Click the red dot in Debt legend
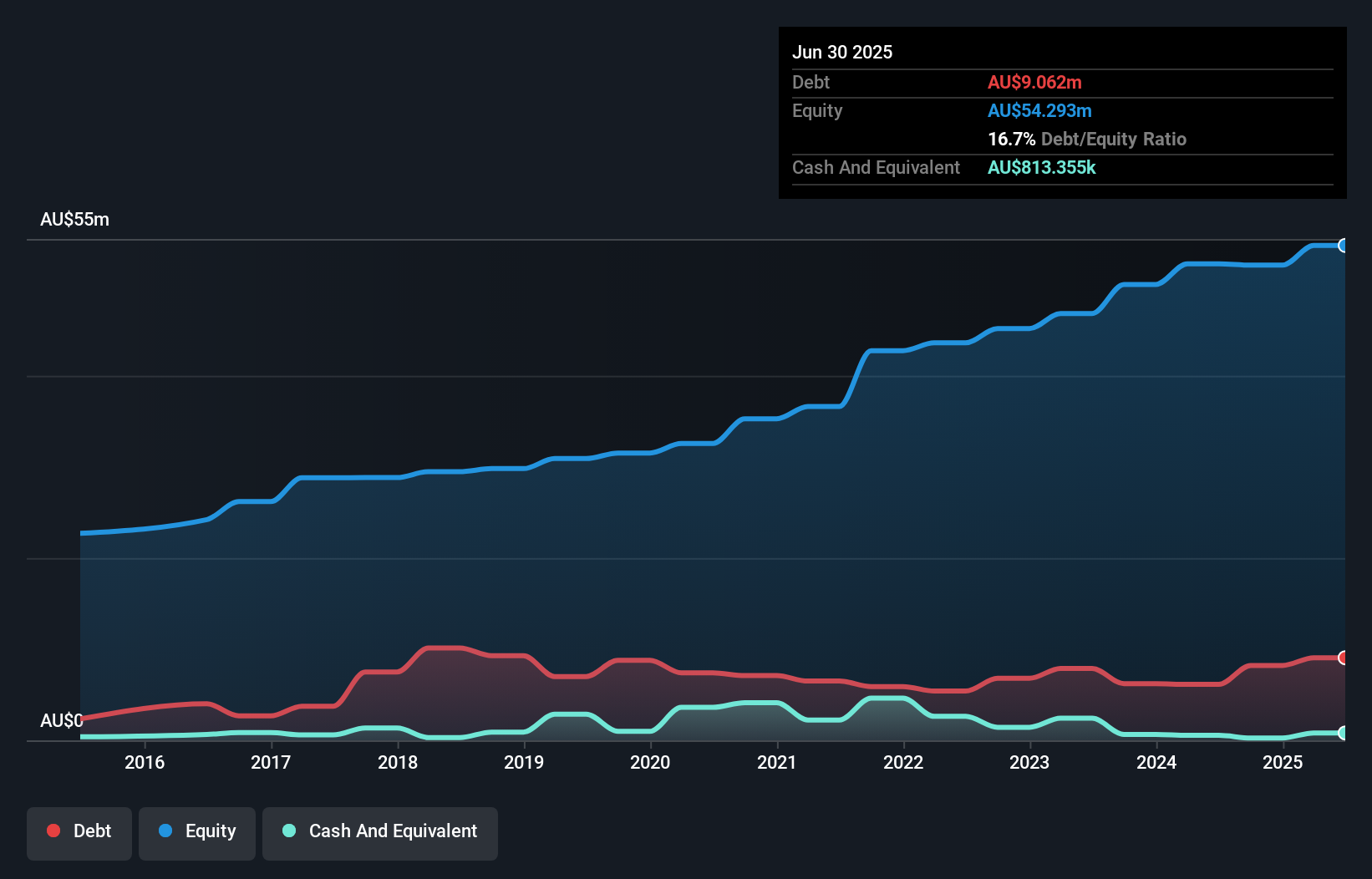This screenshot has height=879, width=1372. point(53,831)
